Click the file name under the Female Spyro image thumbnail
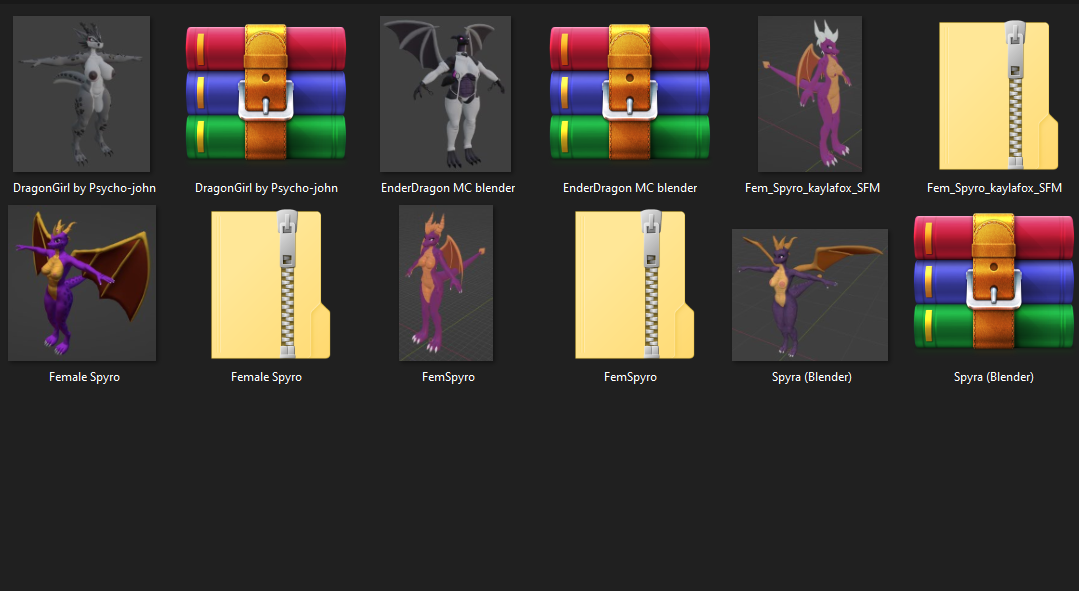1079x591 pixels. pos(85,377)
